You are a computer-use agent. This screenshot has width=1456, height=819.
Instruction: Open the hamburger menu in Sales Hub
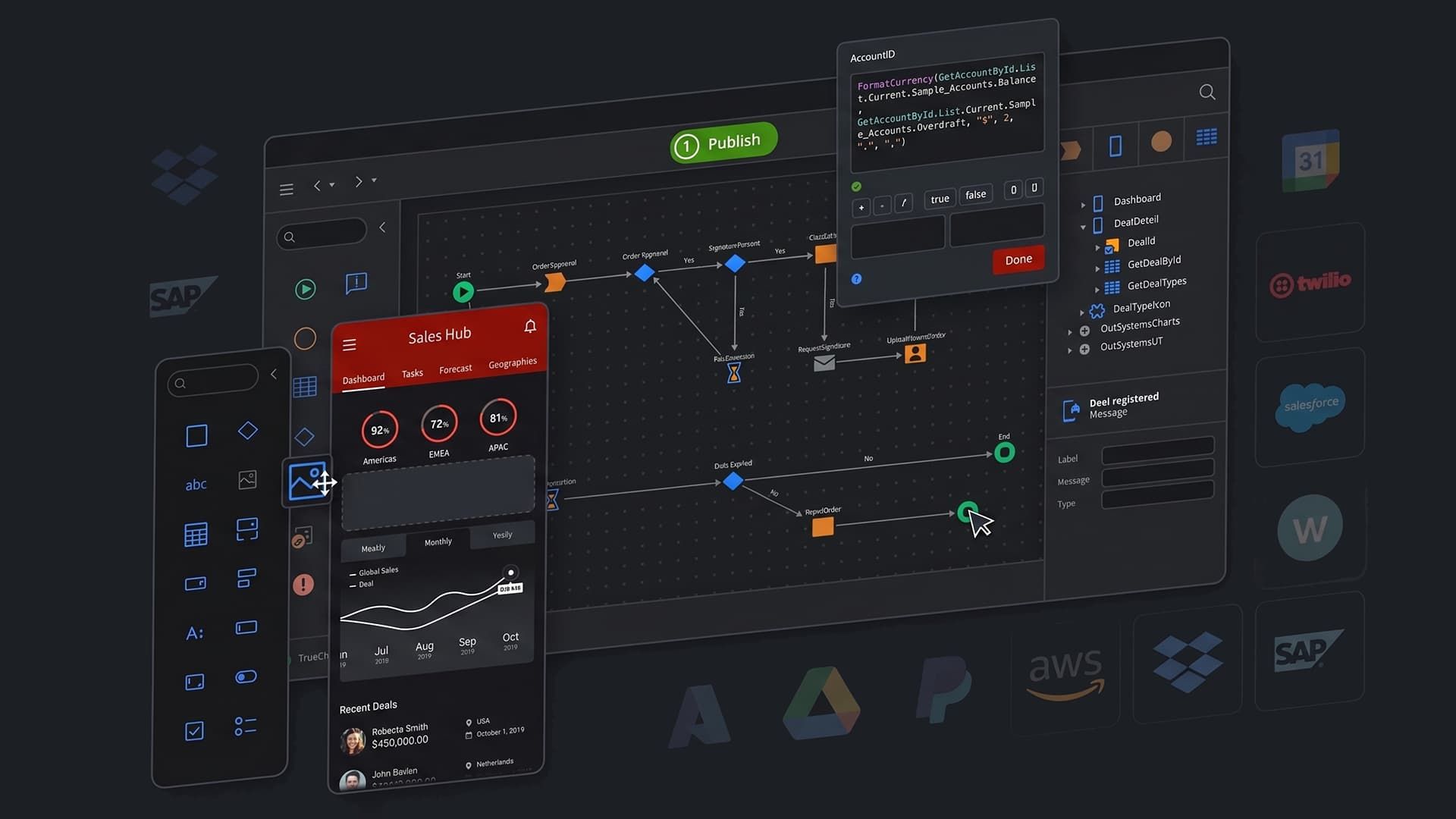point(349,345)
